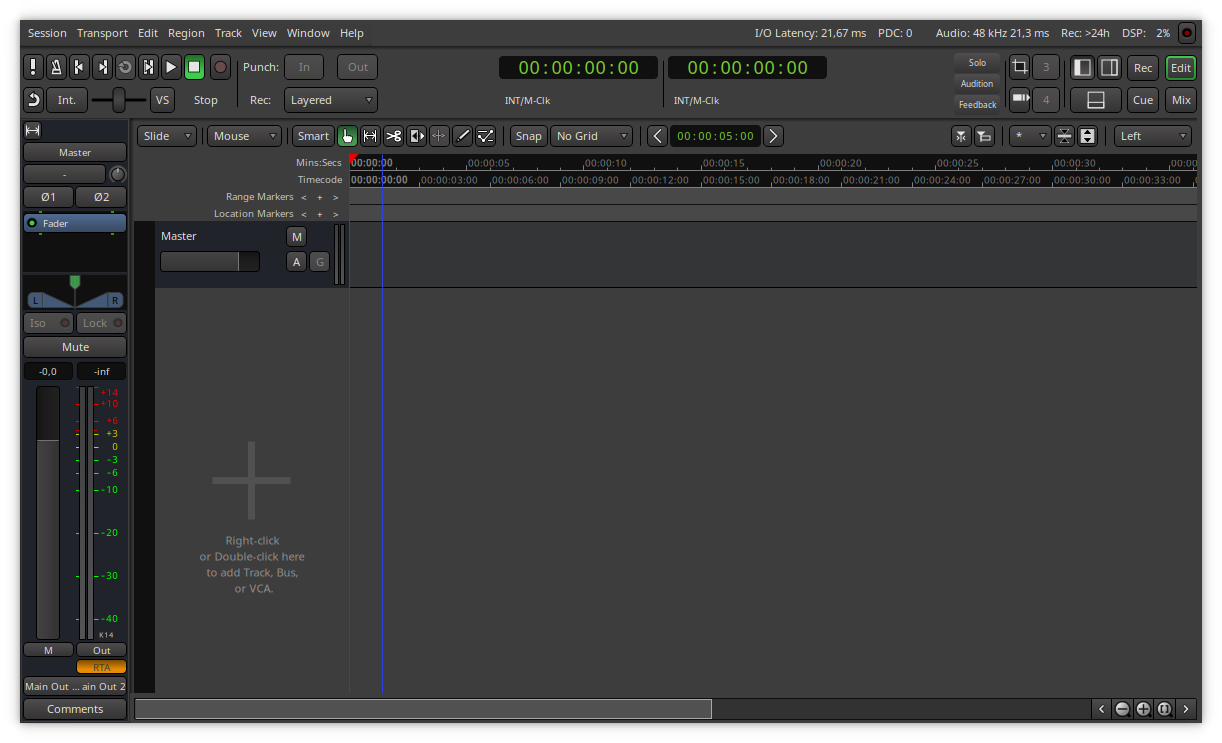1222x743 pixels.
Task: Adjust the shuttle speed slider handle
Action: pos(119,100)
